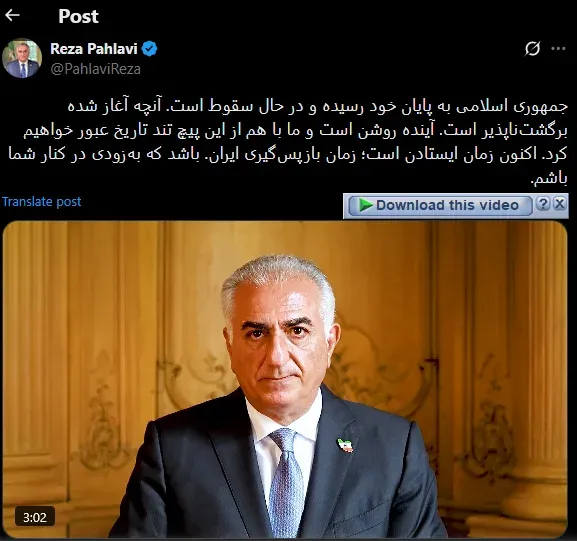Click the 3:02 duration badge
This screenshot has width=577, height=541.
(35, 517)
